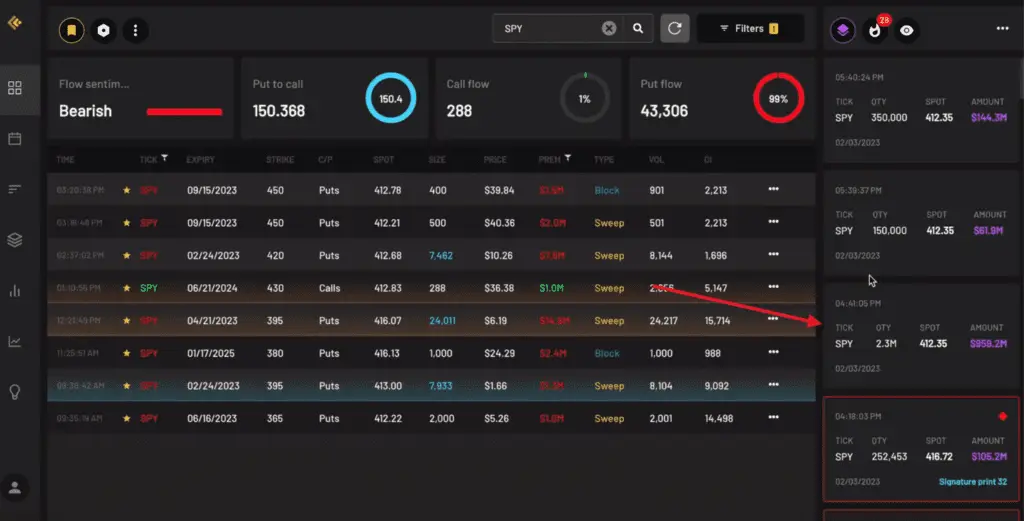
Task: Clear the SPY search text
Action: (609, 28)
